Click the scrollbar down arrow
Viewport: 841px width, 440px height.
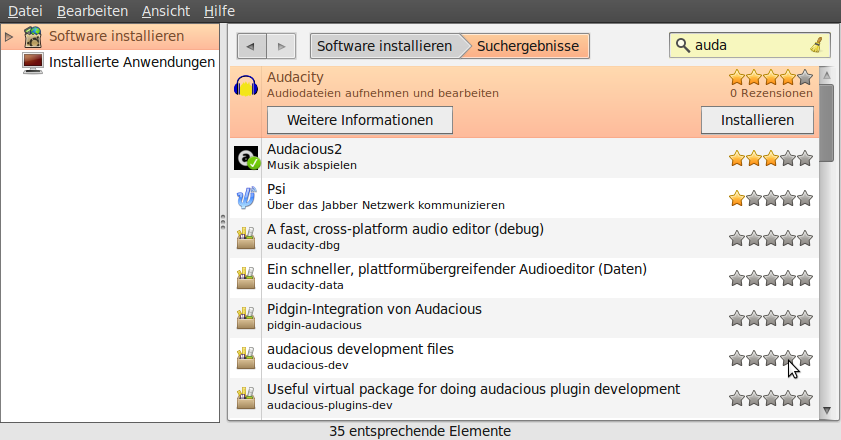826,410
